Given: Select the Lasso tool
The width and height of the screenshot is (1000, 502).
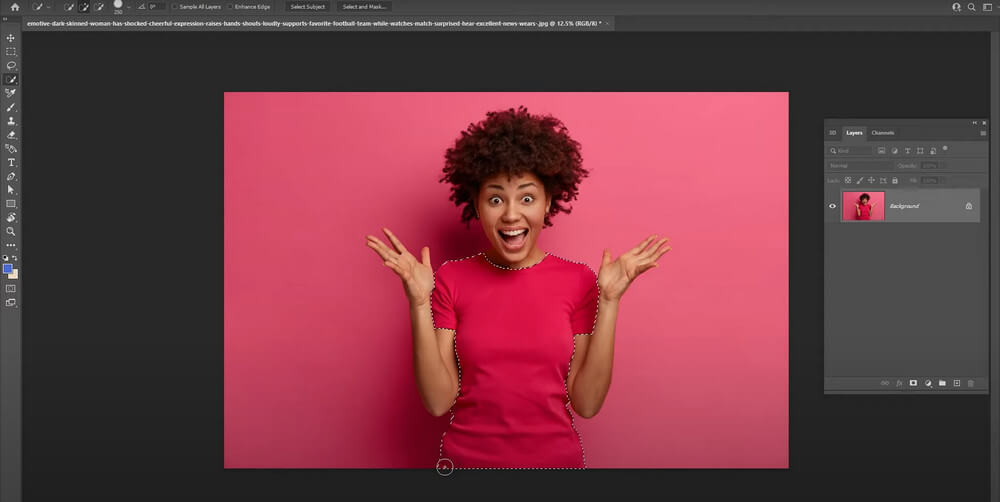Looking at the screenshot, I should 11,66.
